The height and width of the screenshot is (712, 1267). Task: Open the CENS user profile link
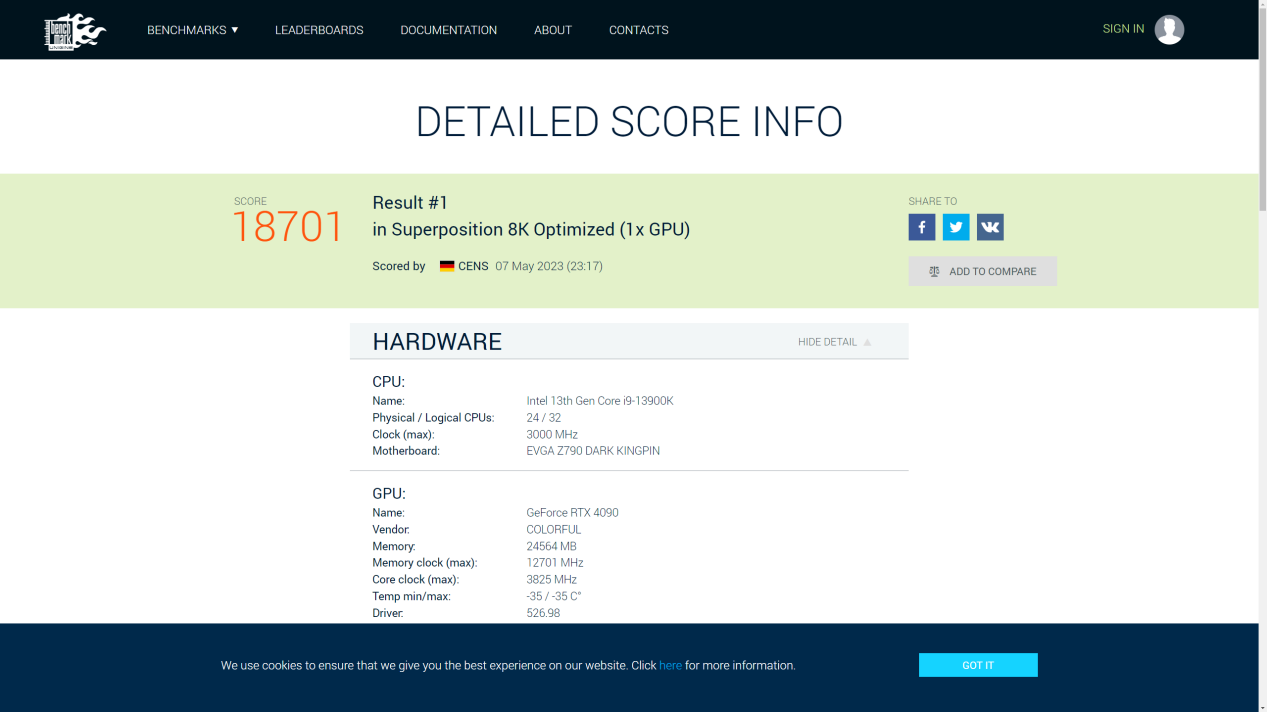click(x=473, y=266)
